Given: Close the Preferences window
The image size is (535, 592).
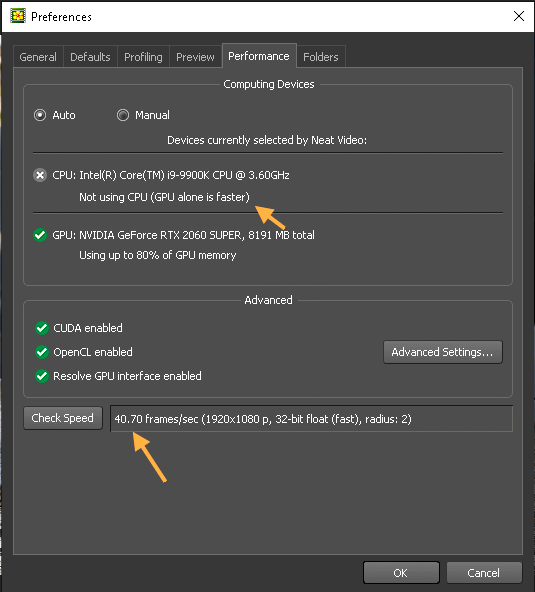Looking at the screenshot, I should click(x=519, y=16).
